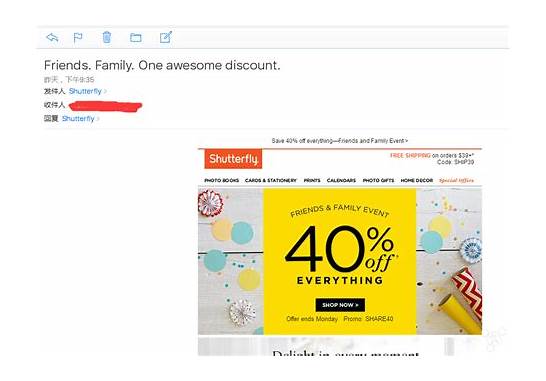Click the Special Offers link

click(x=456, y=180)
